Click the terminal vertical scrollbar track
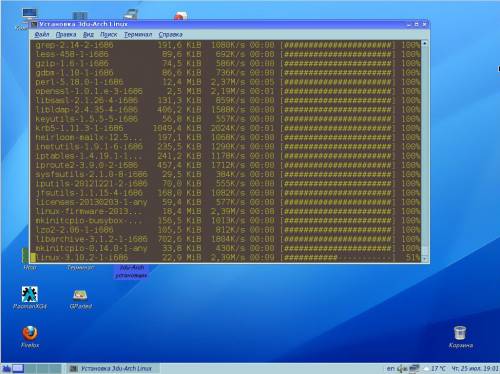Screen dimensions: 500x374 425,151
